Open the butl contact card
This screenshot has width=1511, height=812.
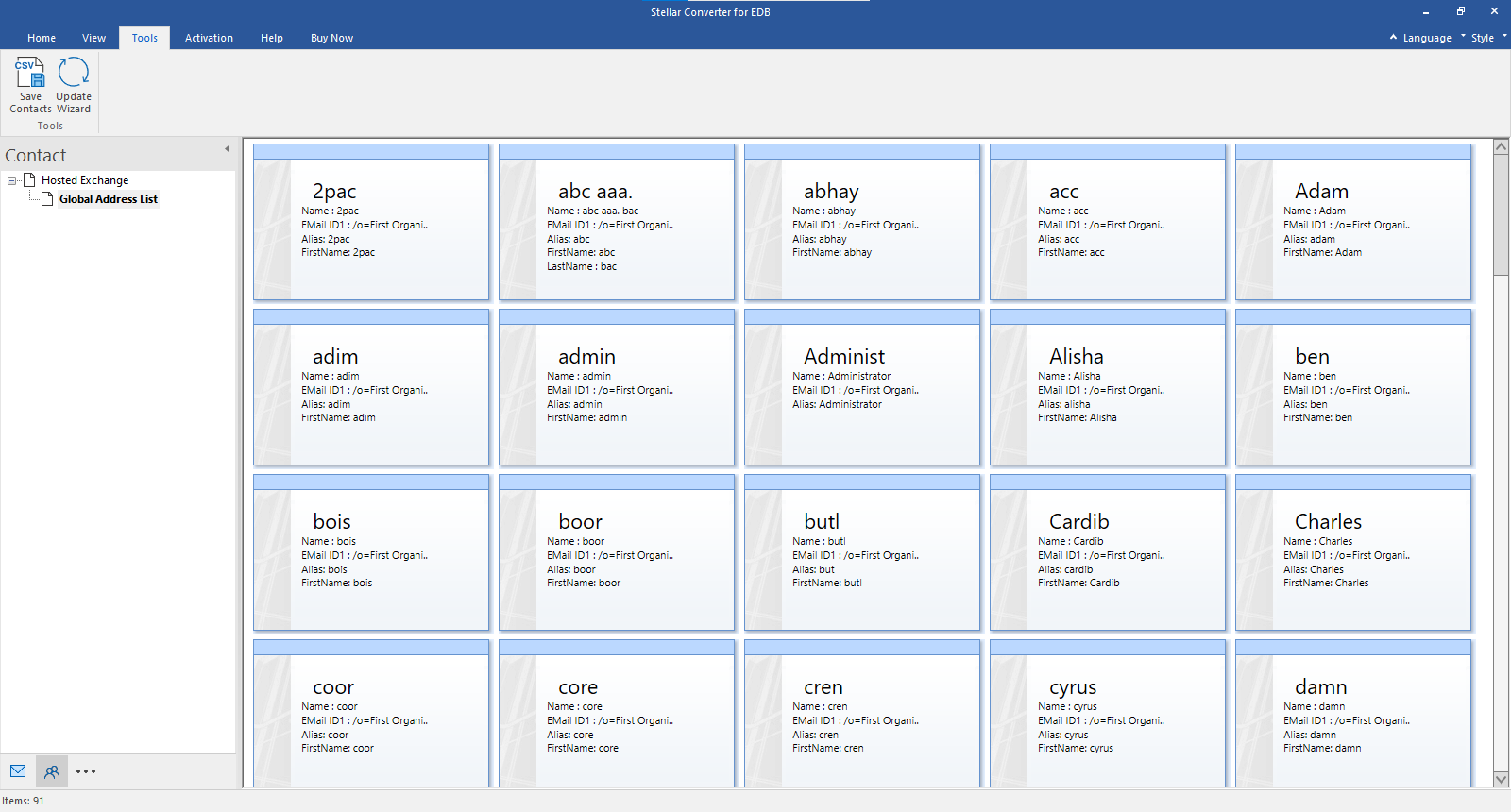click(x=862, y=552)
